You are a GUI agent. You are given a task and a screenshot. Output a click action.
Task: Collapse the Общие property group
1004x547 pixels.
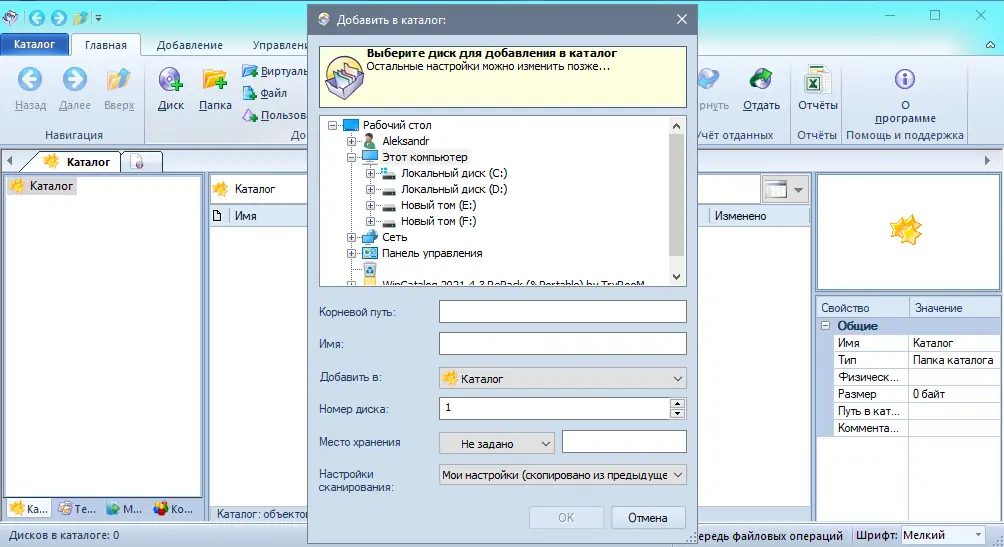pos(825,325)
